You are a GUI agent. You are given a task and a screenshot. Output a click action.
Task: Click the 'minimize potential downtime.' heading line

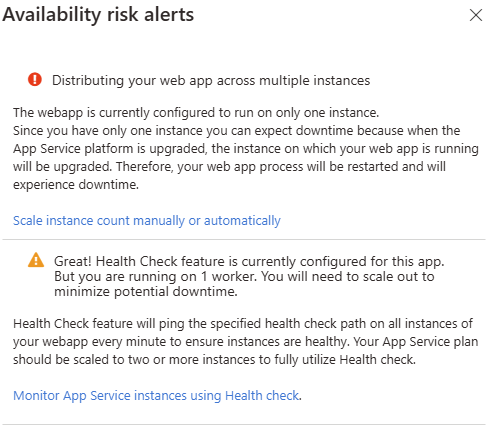click(146, 292)
